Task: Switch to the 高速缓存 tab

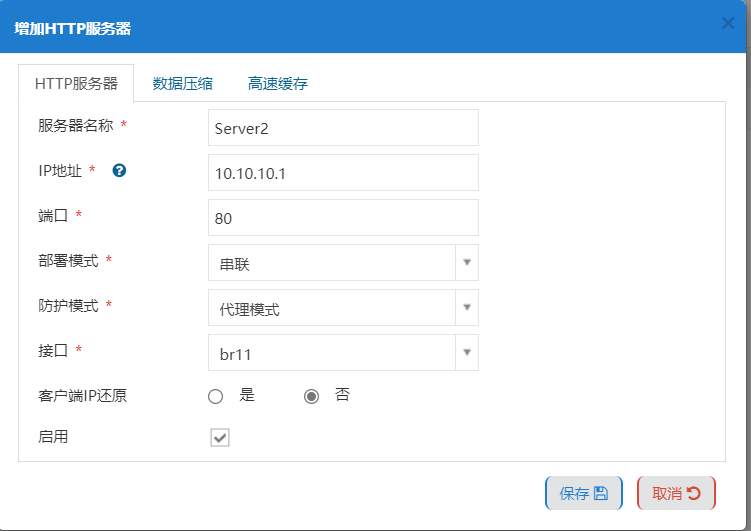Action: pyautogui.click(x=278, y=83)
